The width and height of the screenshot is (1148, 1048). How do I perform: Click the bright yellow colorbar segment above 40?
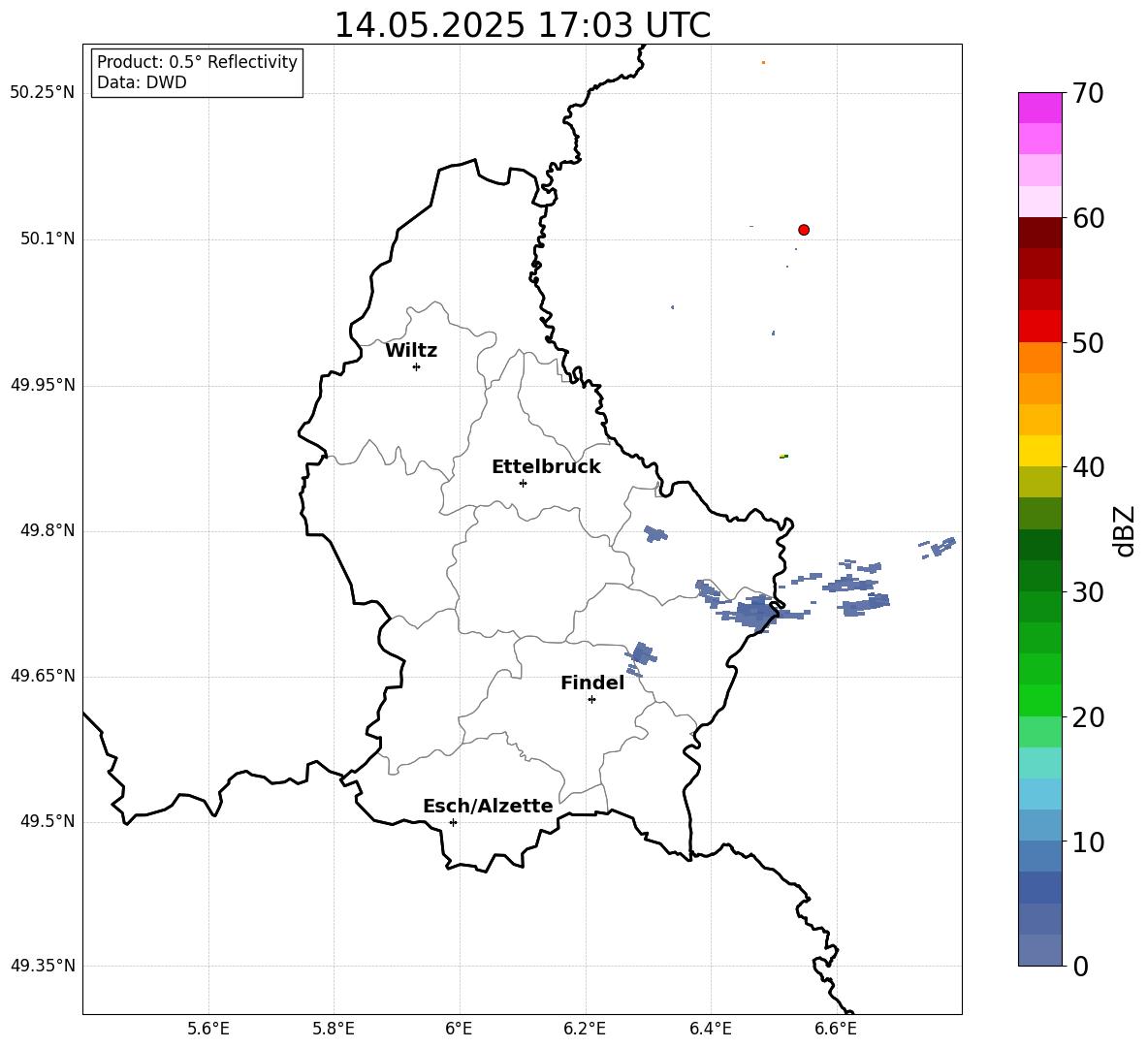click(x=1039, y=451)
